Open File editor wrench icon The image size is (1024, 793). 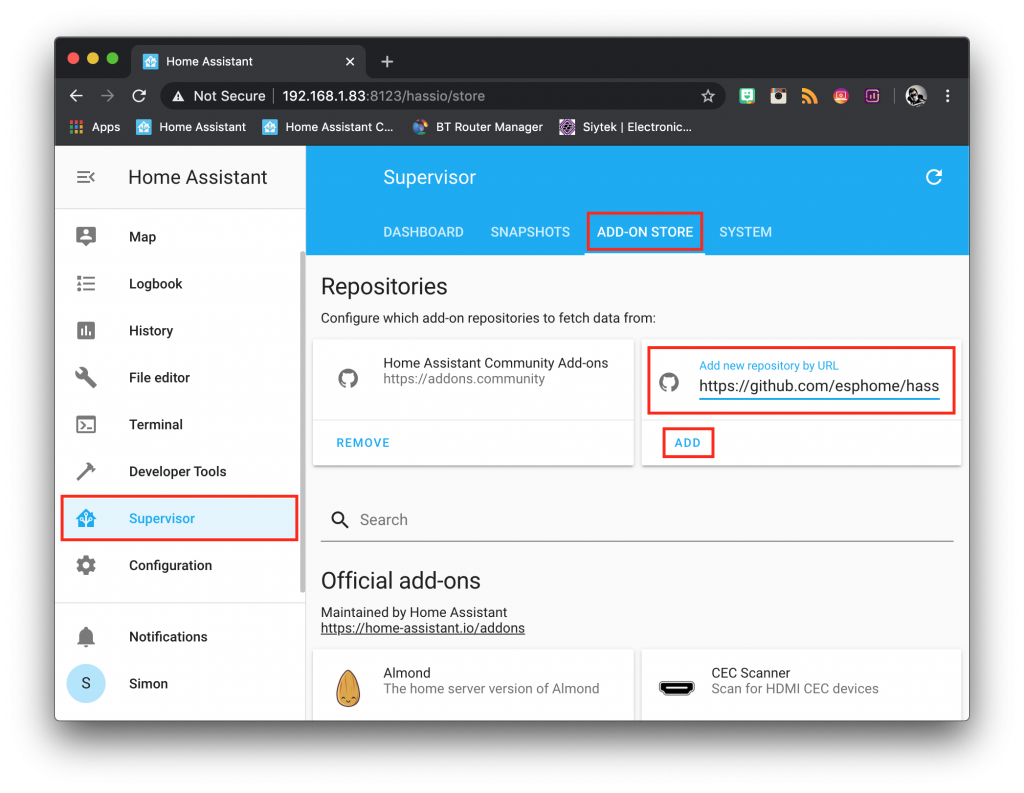pyautogui.click(x=86, y=378)
